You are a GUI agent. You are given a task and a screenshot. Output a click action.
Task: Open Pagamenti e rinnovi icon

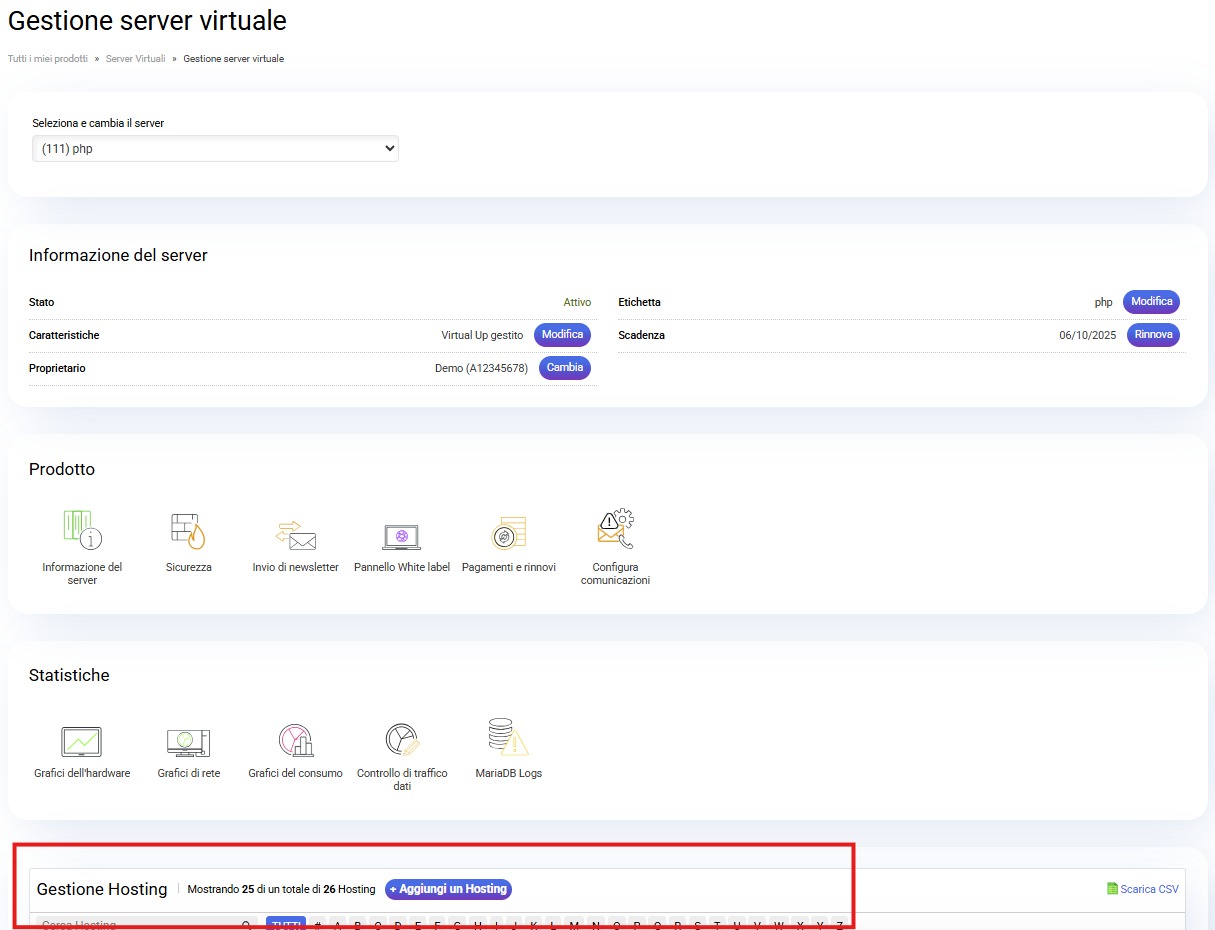[508, 532]
